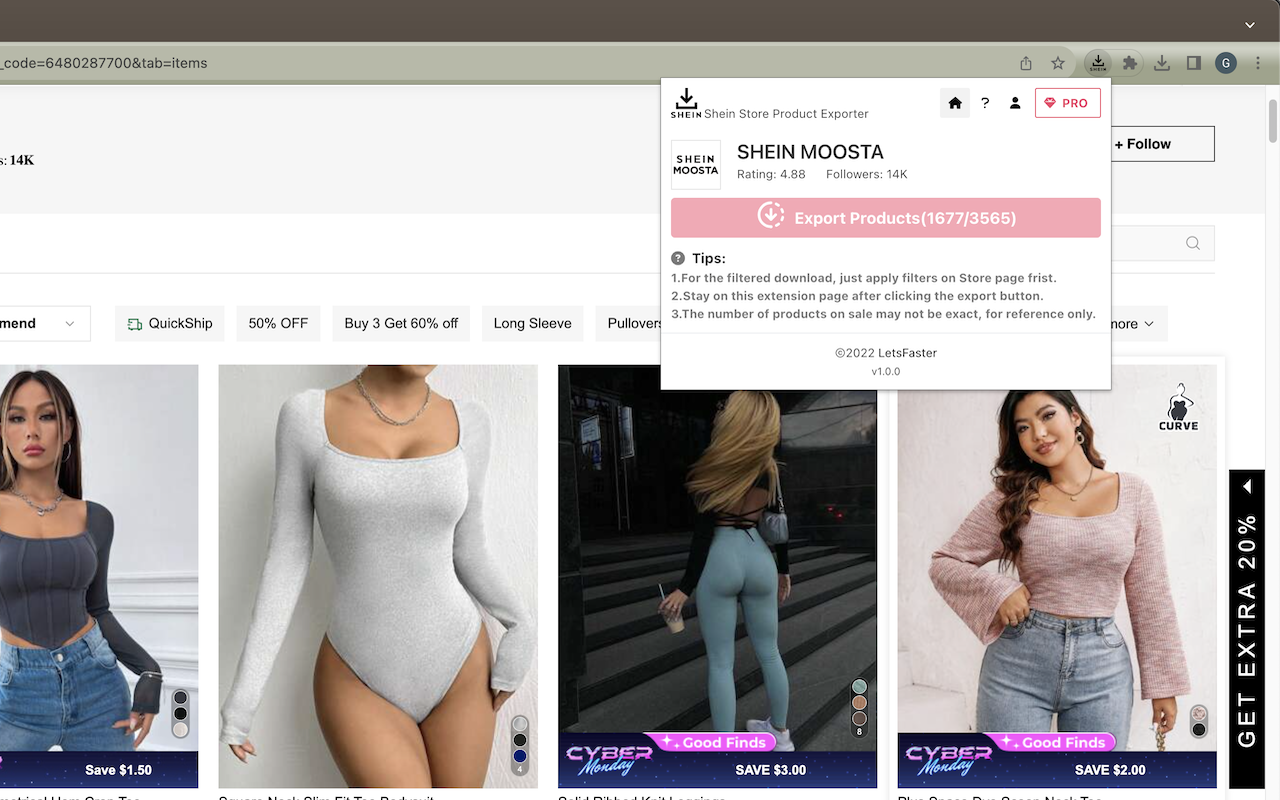Click the CURVE badge on pink top
Image resolution: width=1280 pixels, height=800 pixels.
[x=1179, y=407]
